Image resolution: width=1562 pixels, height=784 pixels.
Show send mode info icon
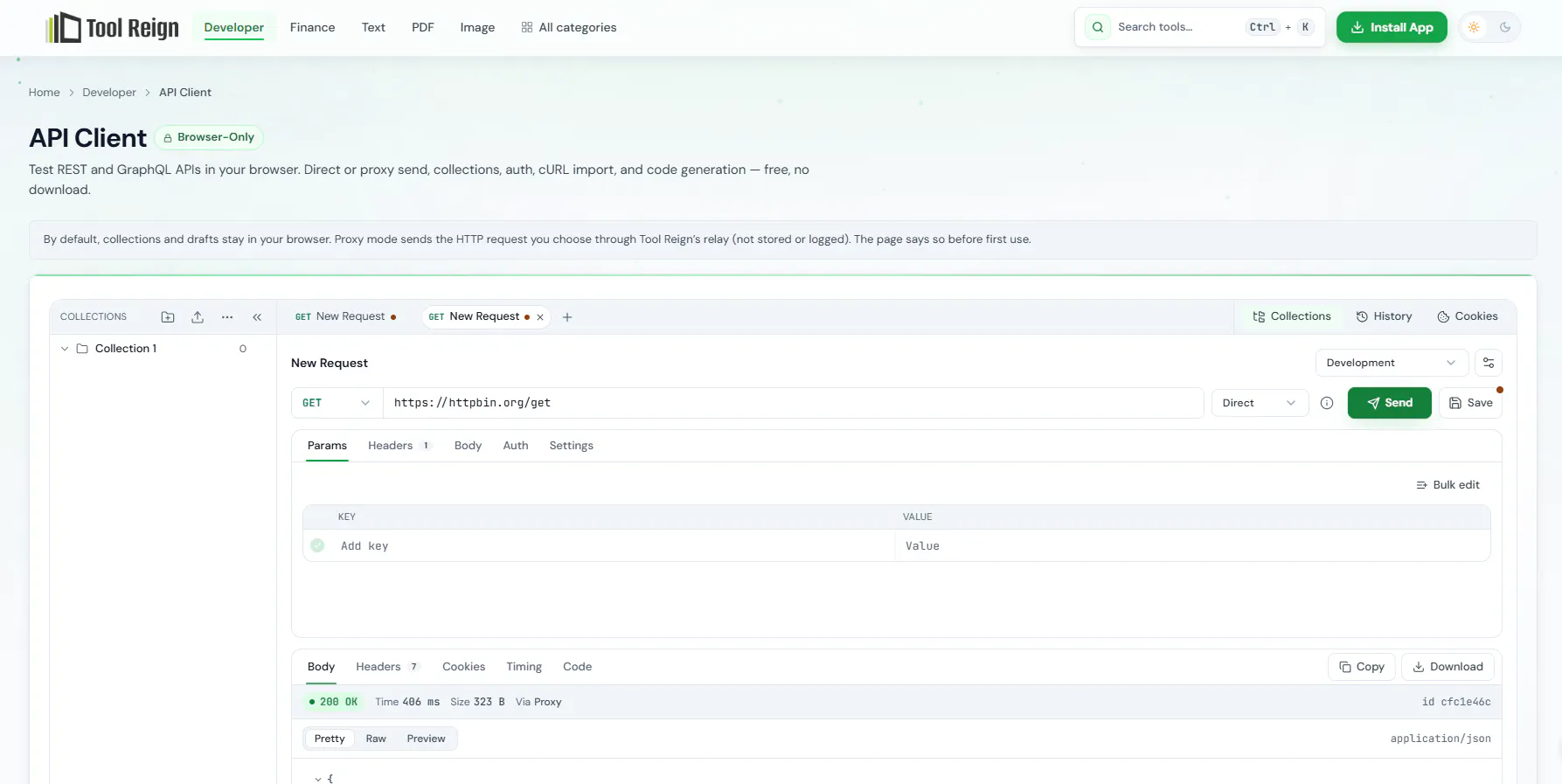pyautogui.click(x=1327, y=403)
